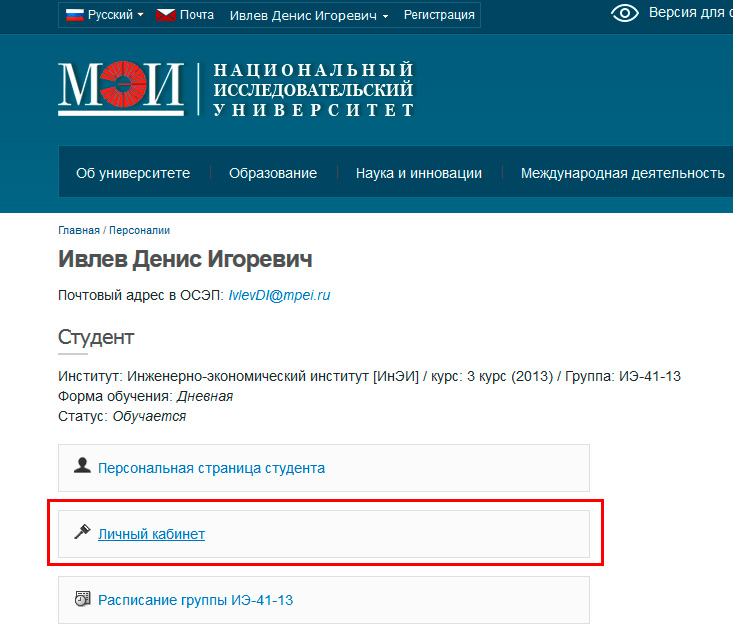
Task: Click the МЭИ university logo
Action: (121, 88)
